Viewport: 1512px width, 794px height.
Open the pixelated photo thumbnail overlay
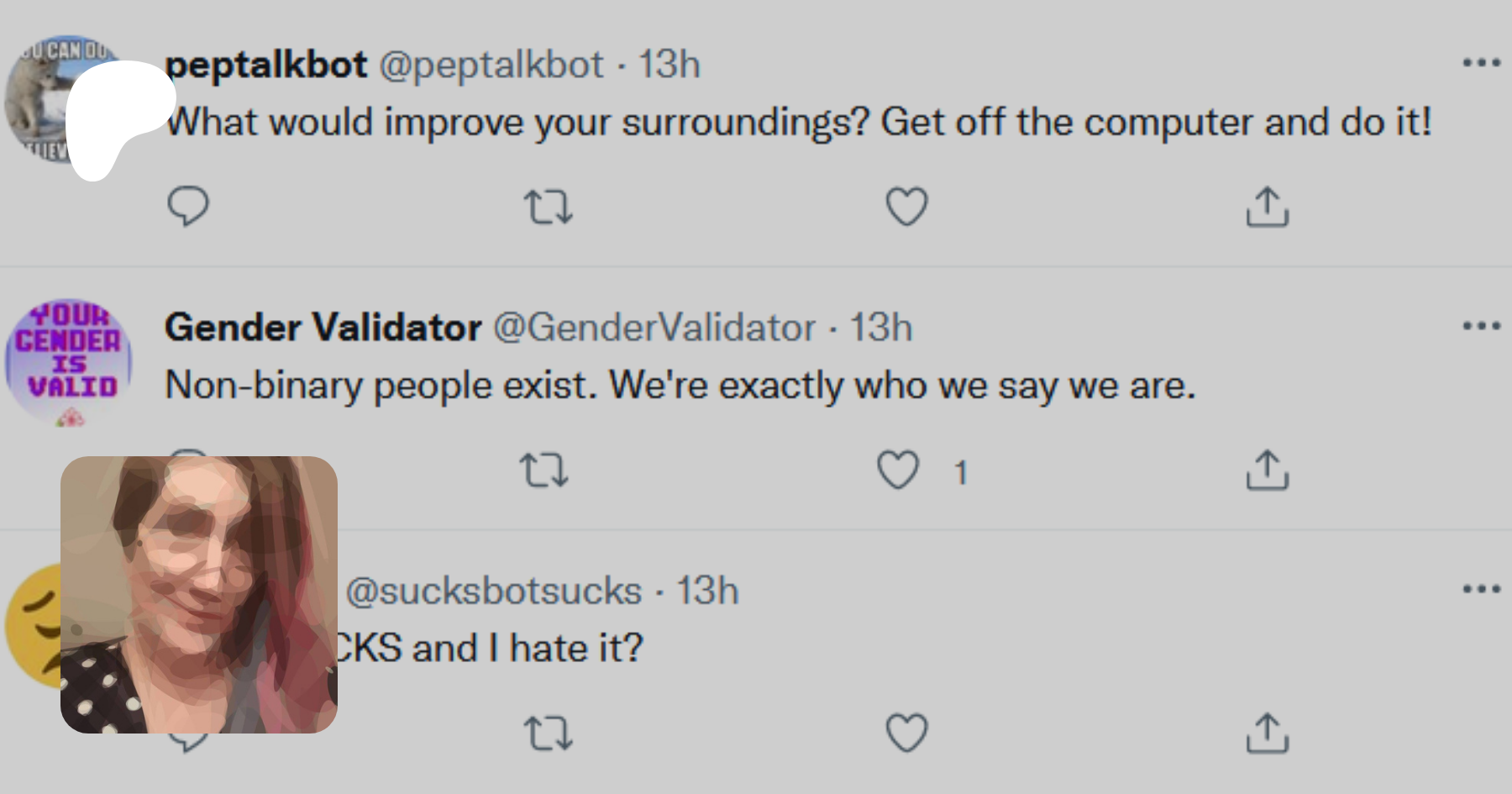point(199,595)
